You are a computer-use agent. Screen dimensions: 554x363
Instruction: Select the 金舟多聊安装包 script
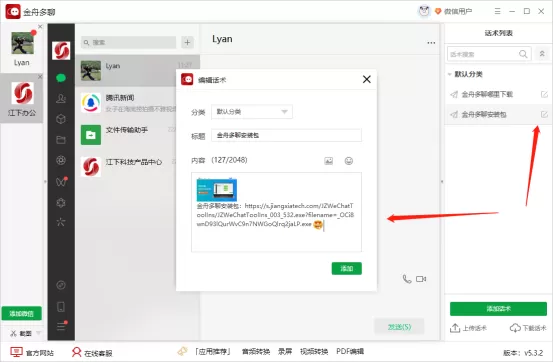click(484, 115)
